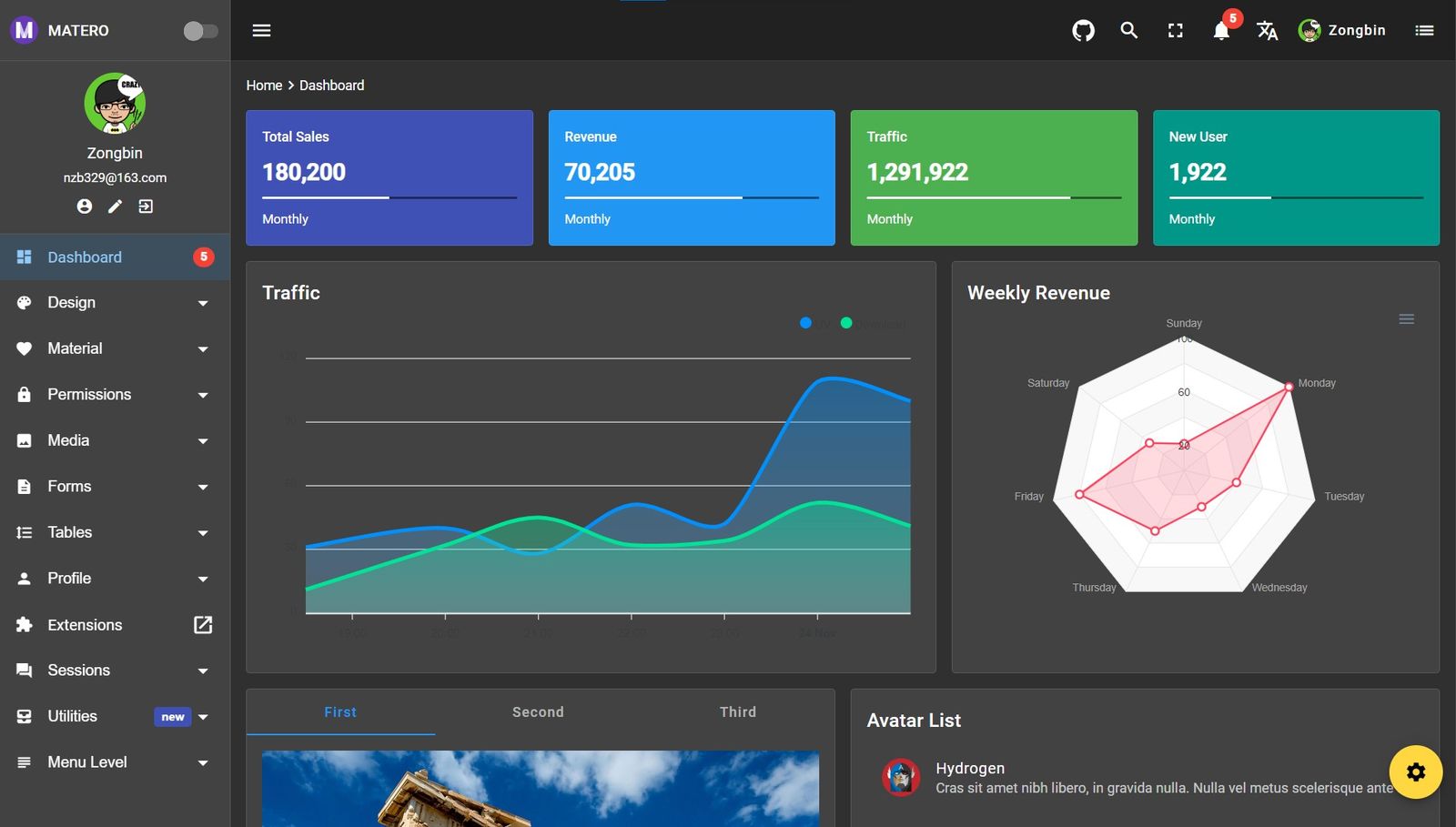Select the Dashboard sidebar item
Viewport: 1456px width, 827px height.
115,257
